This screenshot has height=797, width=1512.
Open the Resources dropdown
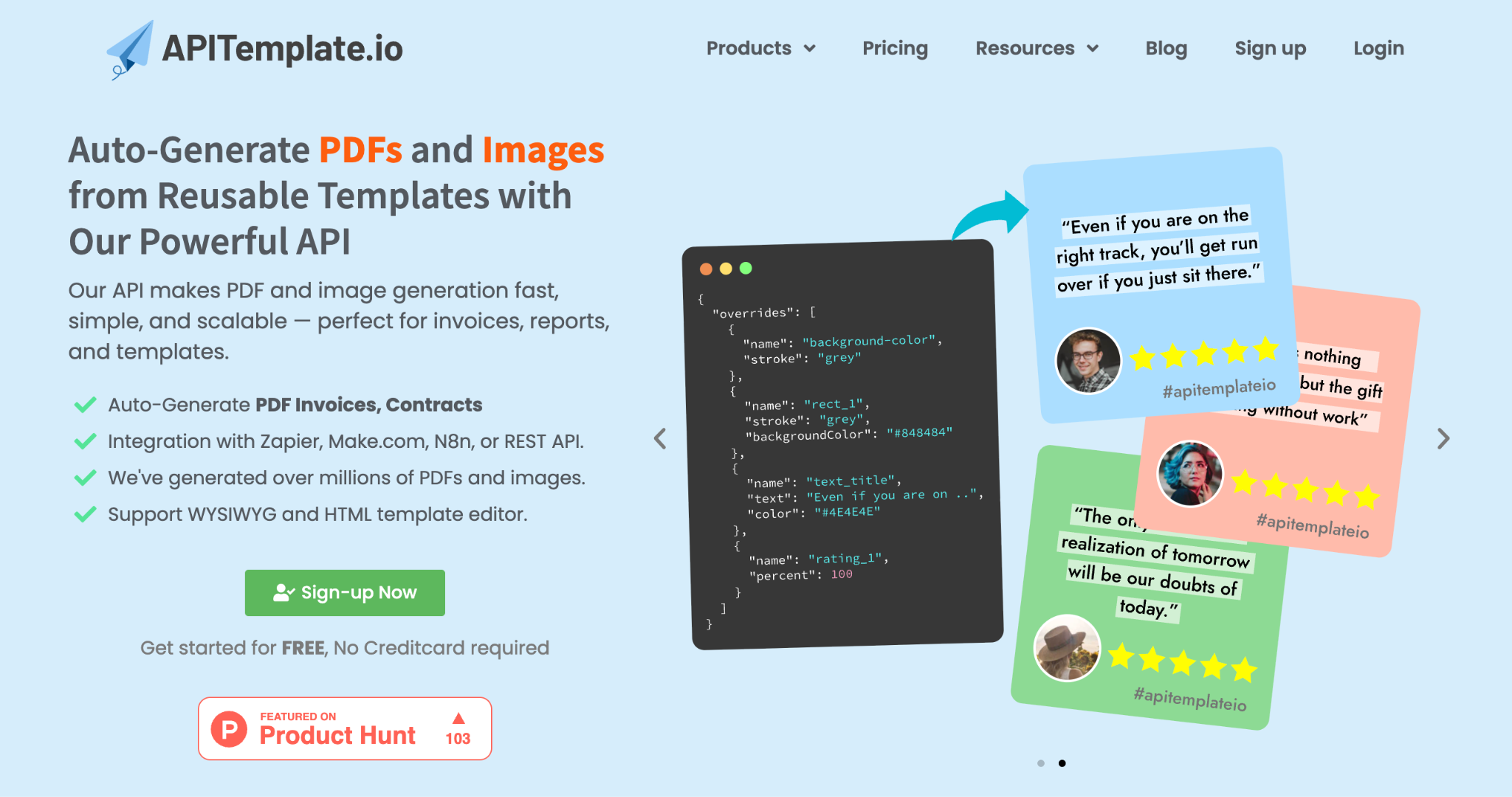[x=1026, y=48]
